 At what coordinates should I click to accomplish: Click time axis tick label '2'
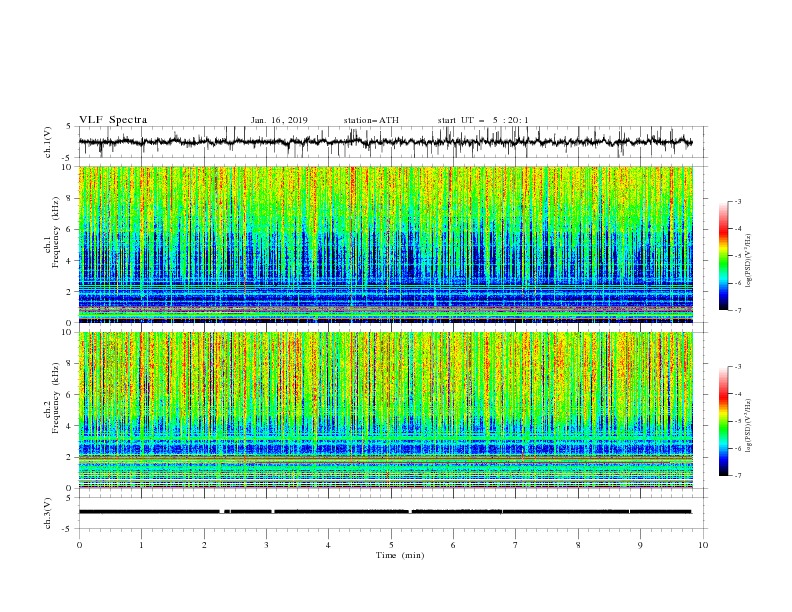pos(204,545)
